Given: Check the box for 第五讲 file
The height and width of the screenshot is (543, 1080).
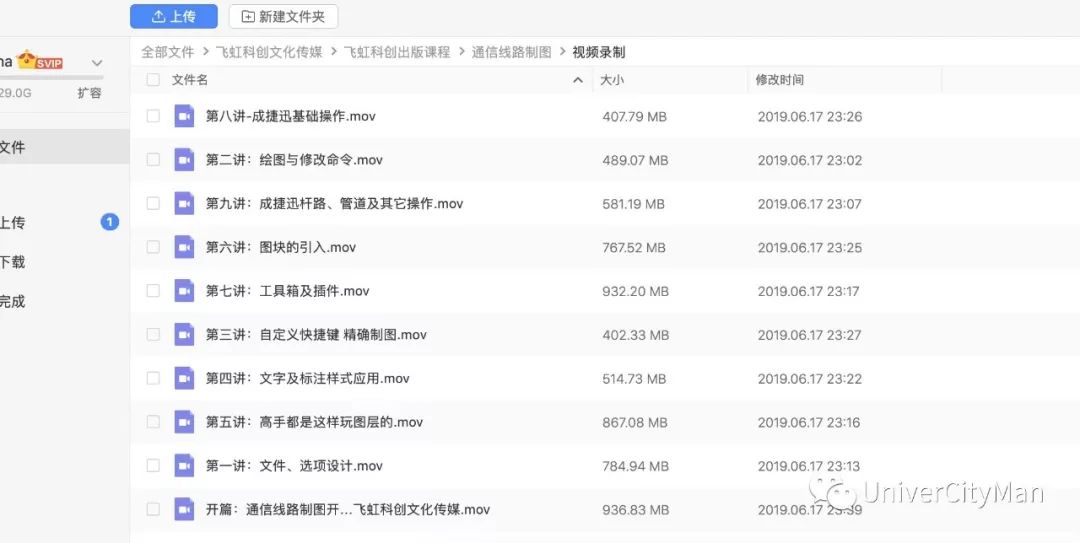Looking at the screenshot, I should 153,422.
